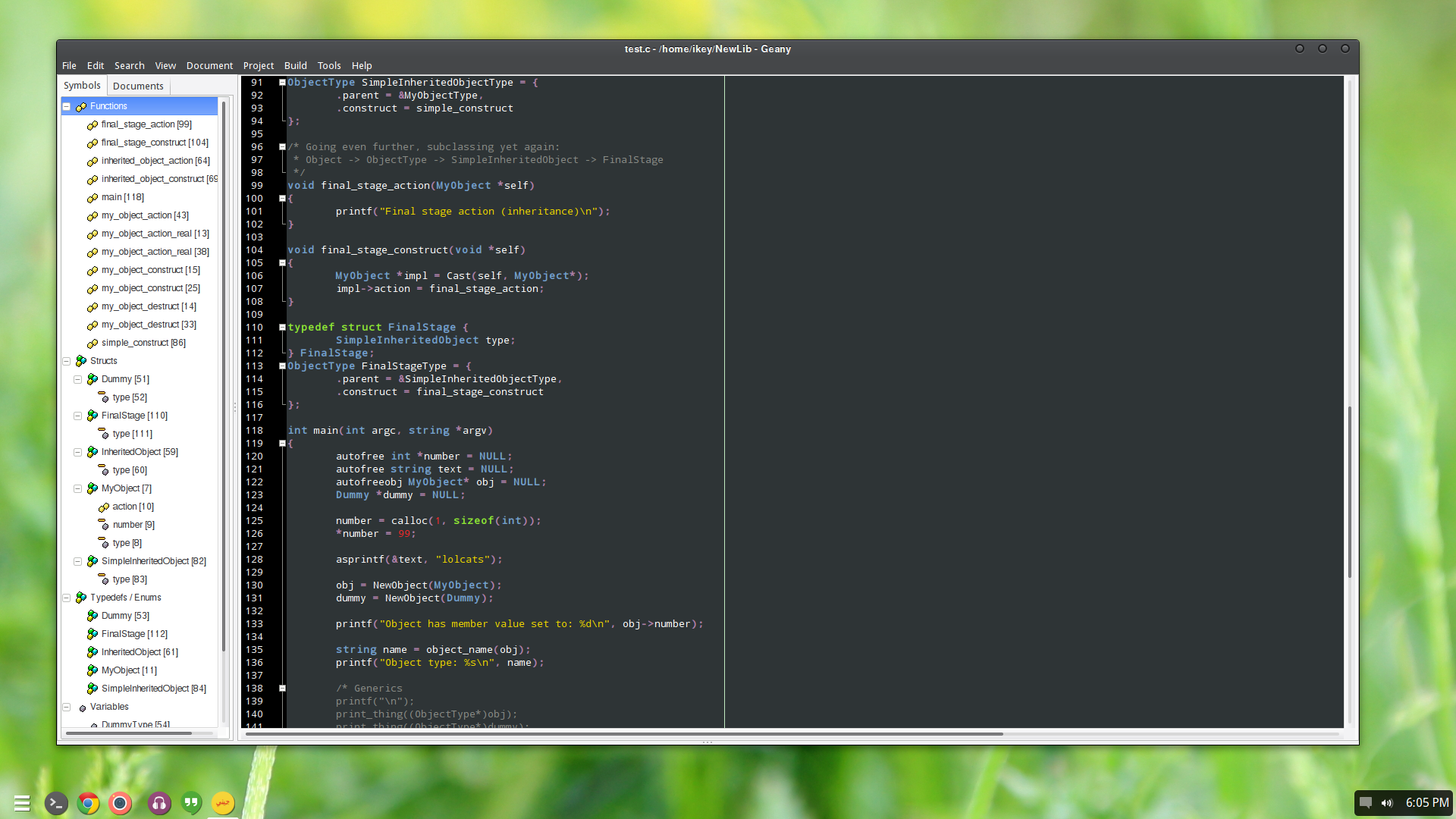Launch the terminal from the panel

tap(56, 803)
